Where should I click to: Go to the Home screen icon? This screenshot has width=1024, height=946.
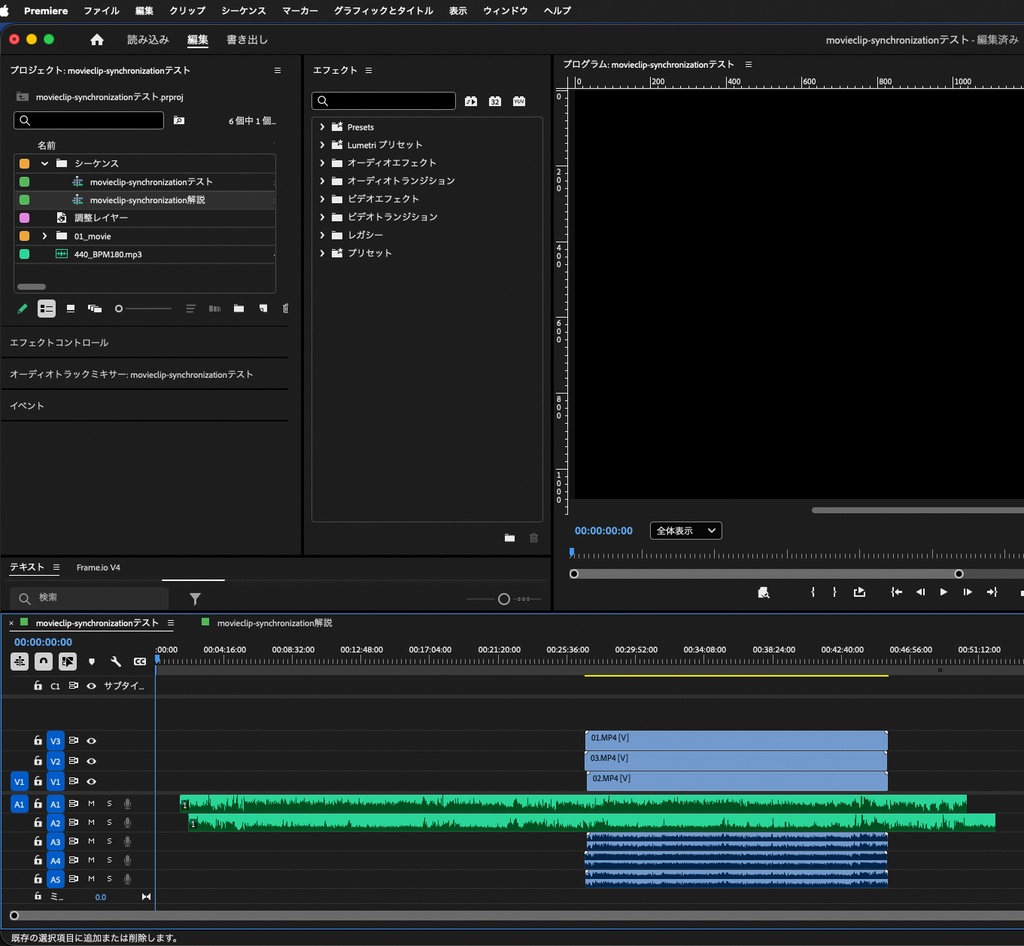[97, 40]
